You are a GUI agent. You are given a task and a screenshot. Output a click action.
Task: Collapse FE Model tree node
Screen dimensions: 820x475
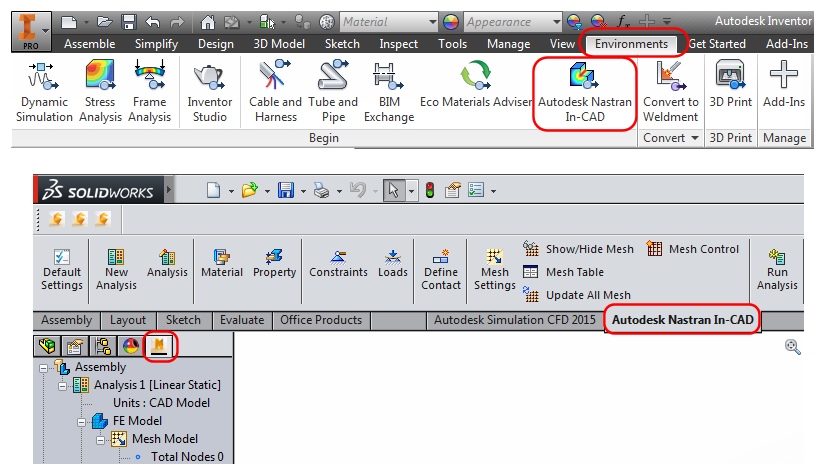pyautogui.click(x=82, y=422)
